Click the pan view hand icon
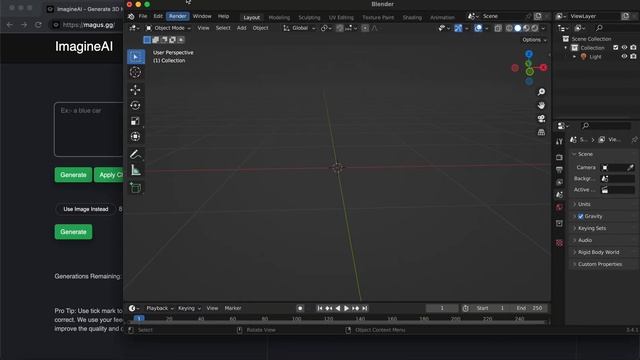 point(541,105)
